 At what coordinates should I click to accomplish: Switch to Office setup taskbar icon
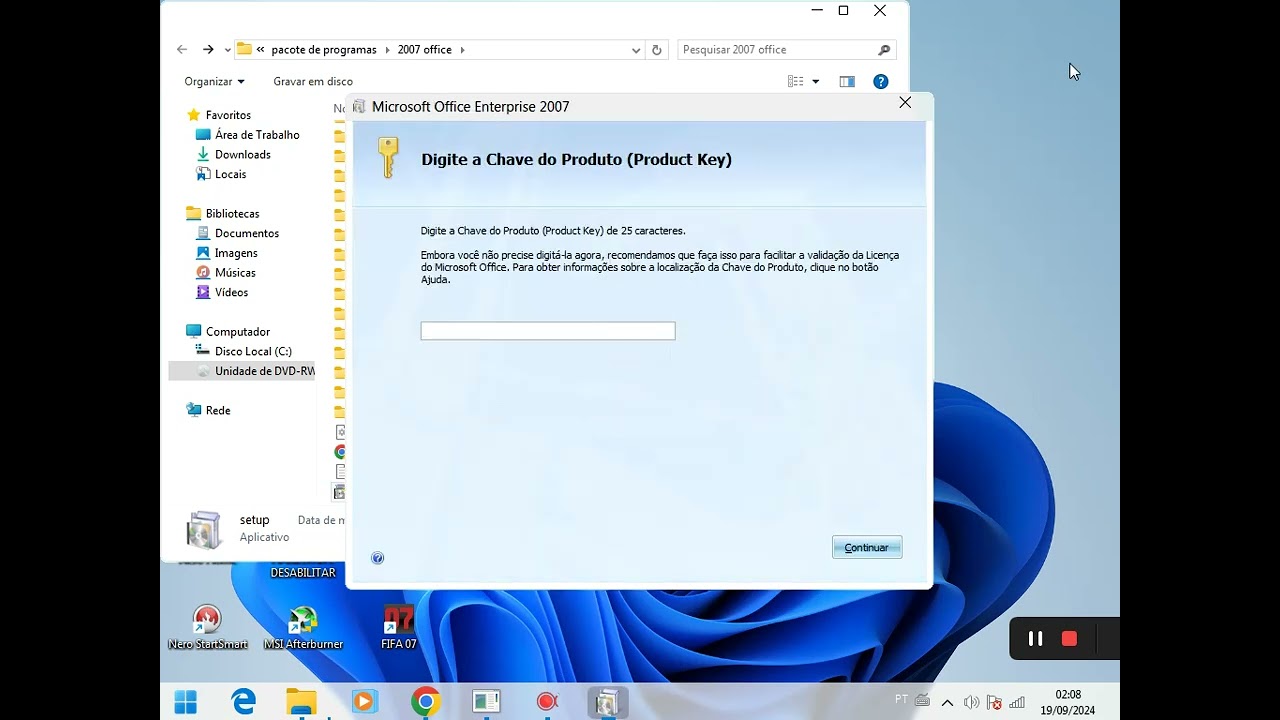click(607, 702)
